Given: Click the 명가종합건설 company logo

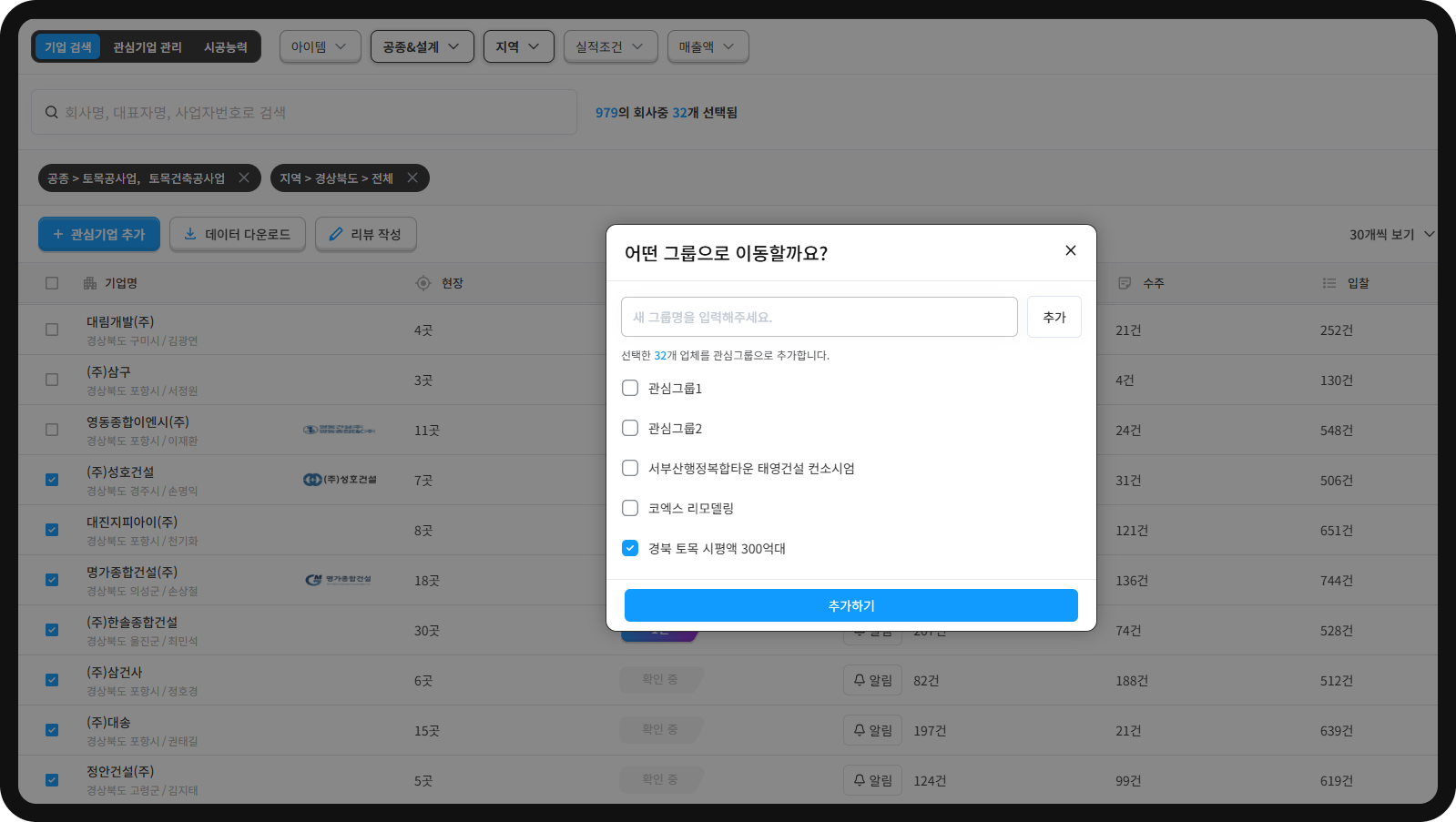Looking at the screenshot, I should (x=339, y=579).
